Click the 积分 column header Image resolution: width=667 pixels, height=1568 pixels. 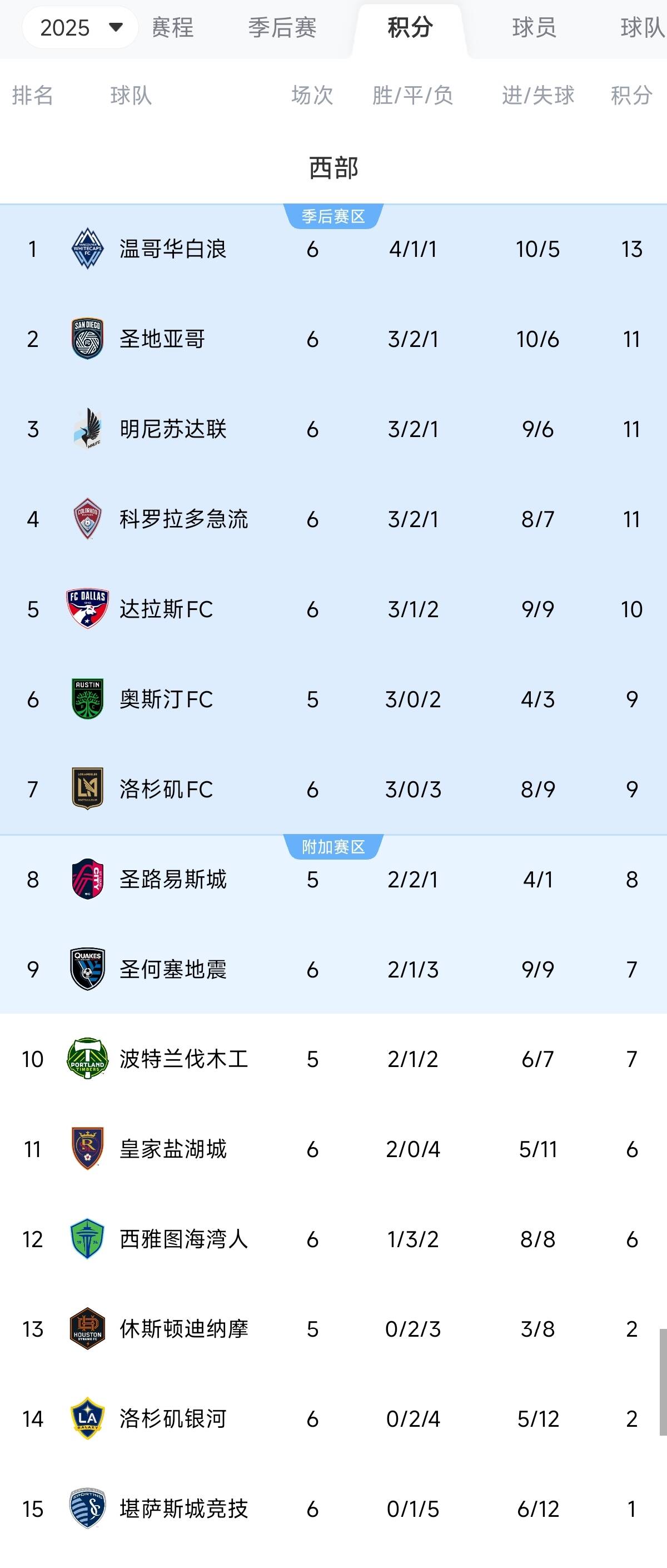click(x=631, y=96)
